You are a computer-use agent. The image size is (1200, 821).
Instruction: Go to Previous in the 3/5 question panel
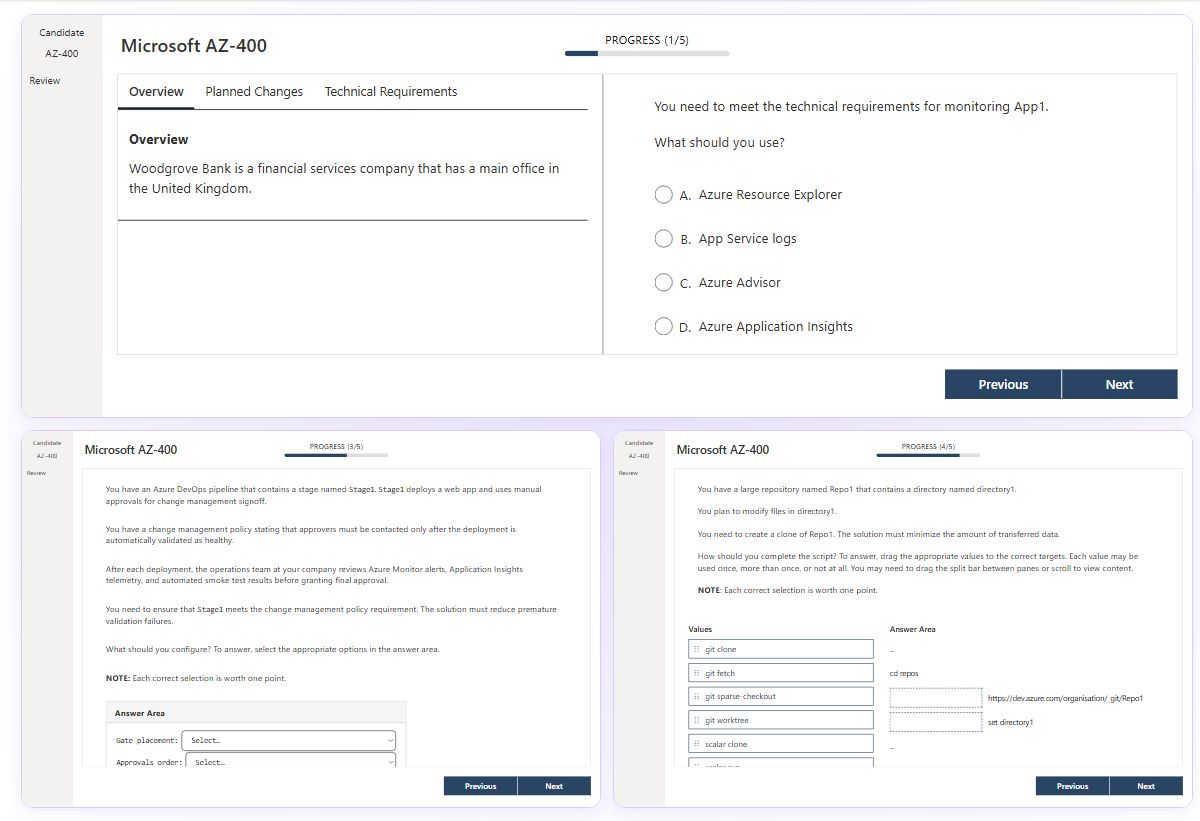click(x=480, y=786)
